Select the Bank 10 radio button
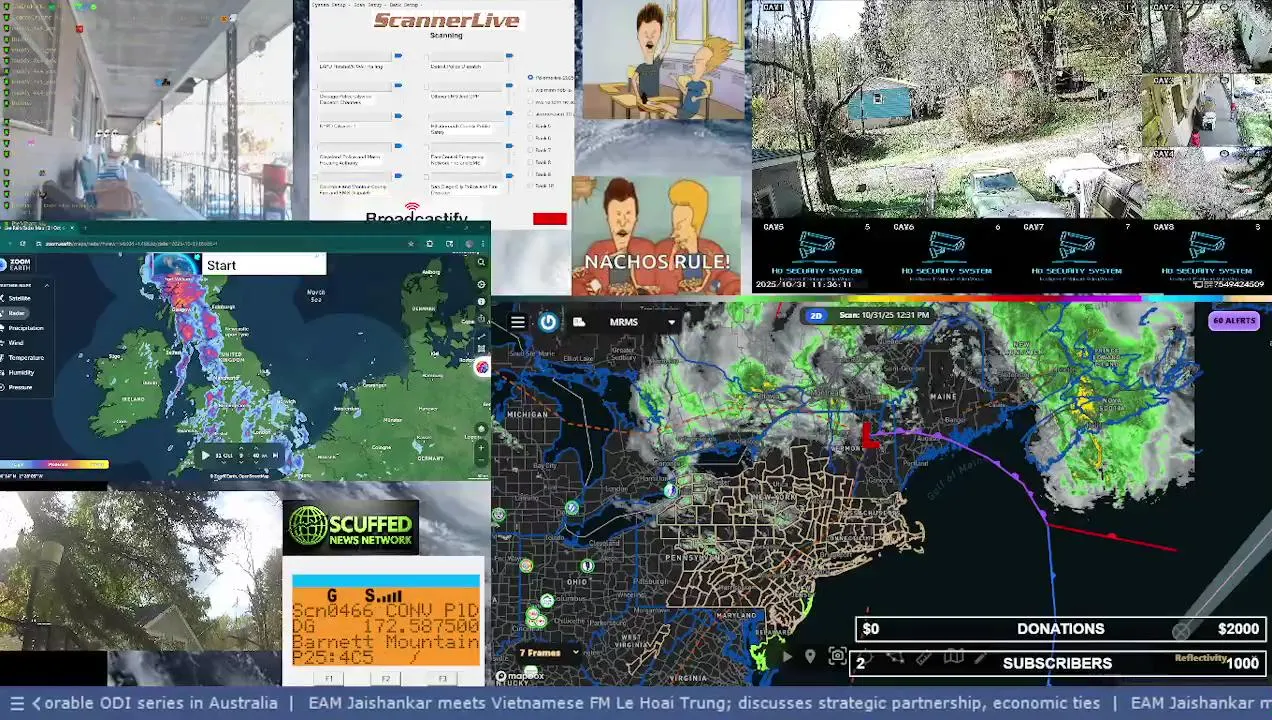1272x720 pixels. pyautogui.click(x=531, y=186)
